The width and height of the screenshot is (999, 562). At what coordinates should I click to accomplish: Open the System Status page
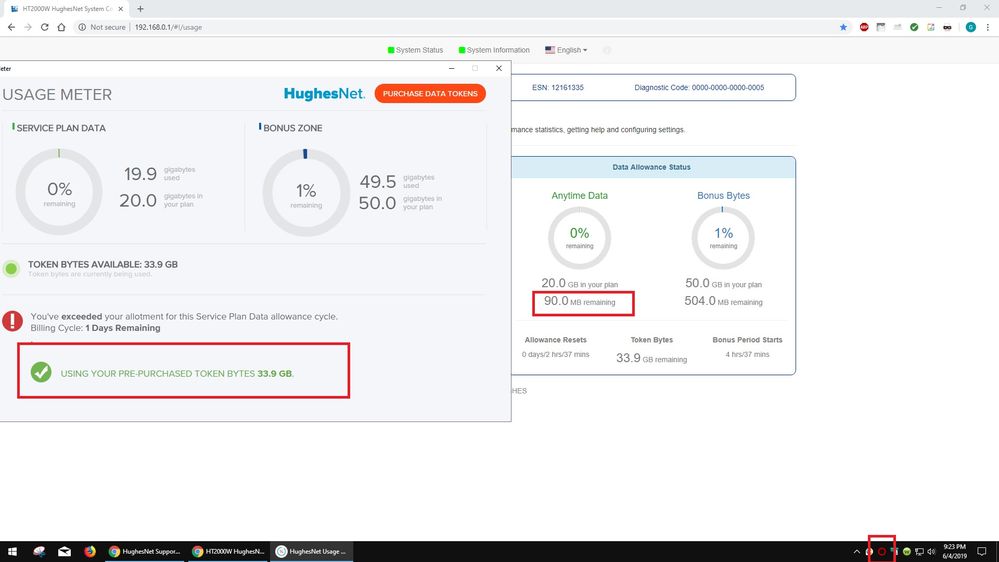(415, 50)
